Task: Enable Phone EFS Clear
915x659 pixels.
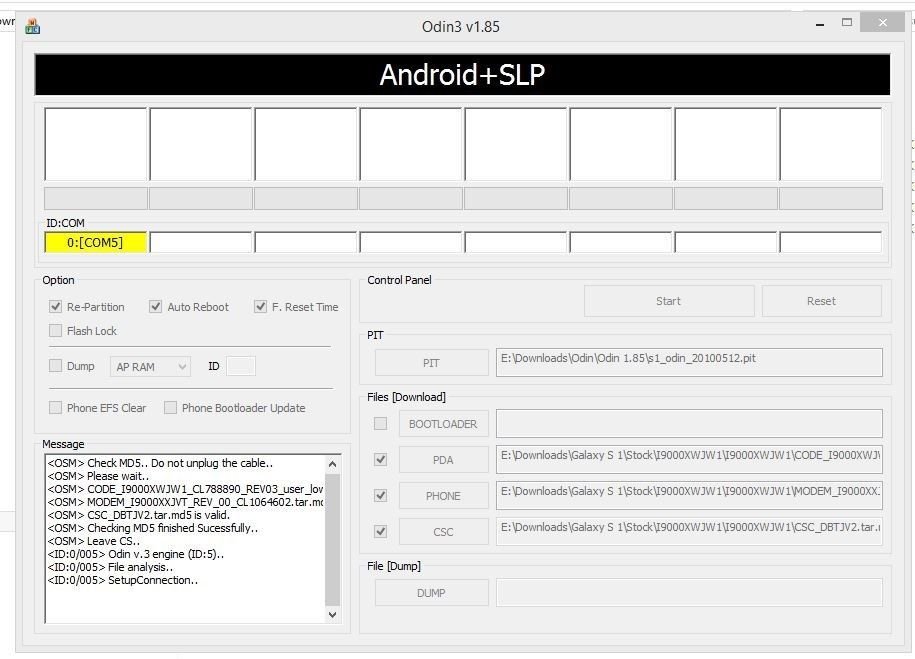Action: (55, 408)
